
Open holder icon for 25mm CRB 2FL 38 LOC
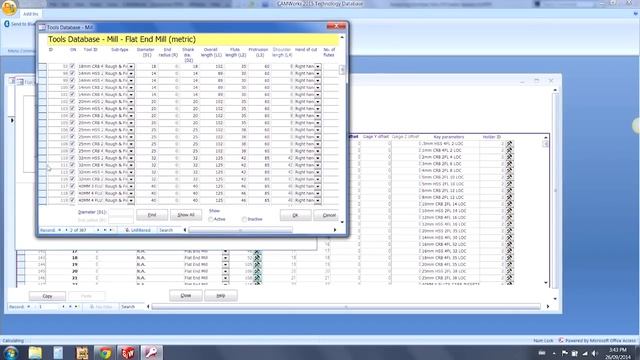click(x=509, y=278)
